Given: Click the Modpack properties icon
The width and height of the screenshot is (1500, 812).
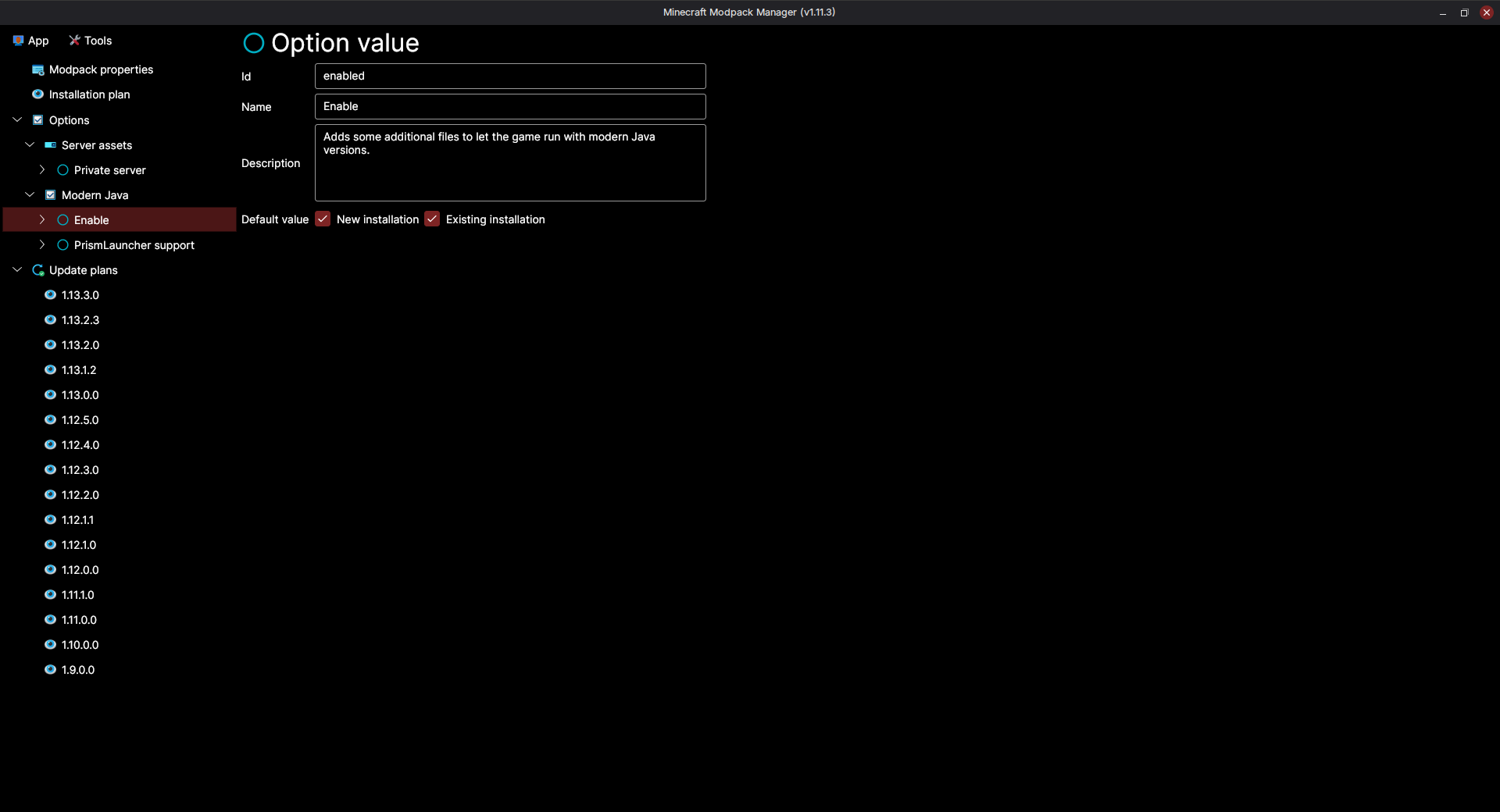Looking at the screenshot, I should [x=37, y=70].
